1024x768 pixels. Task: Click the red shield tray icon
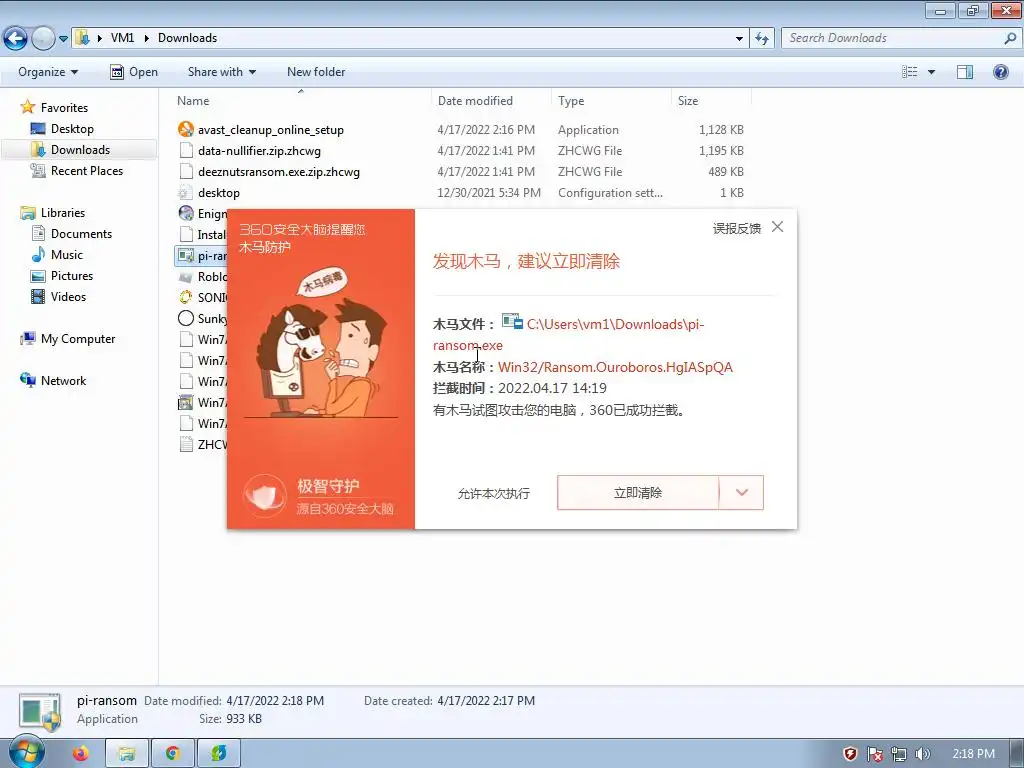(x=850, y=754)
